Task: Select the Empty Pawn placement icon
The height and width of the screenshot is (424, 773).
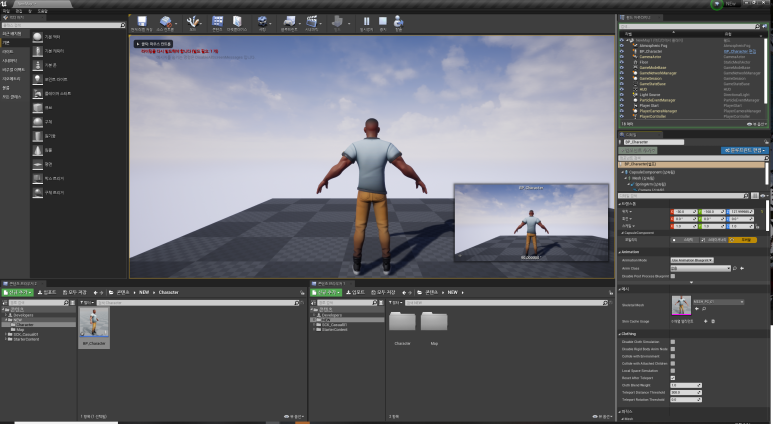Action: 37,65
